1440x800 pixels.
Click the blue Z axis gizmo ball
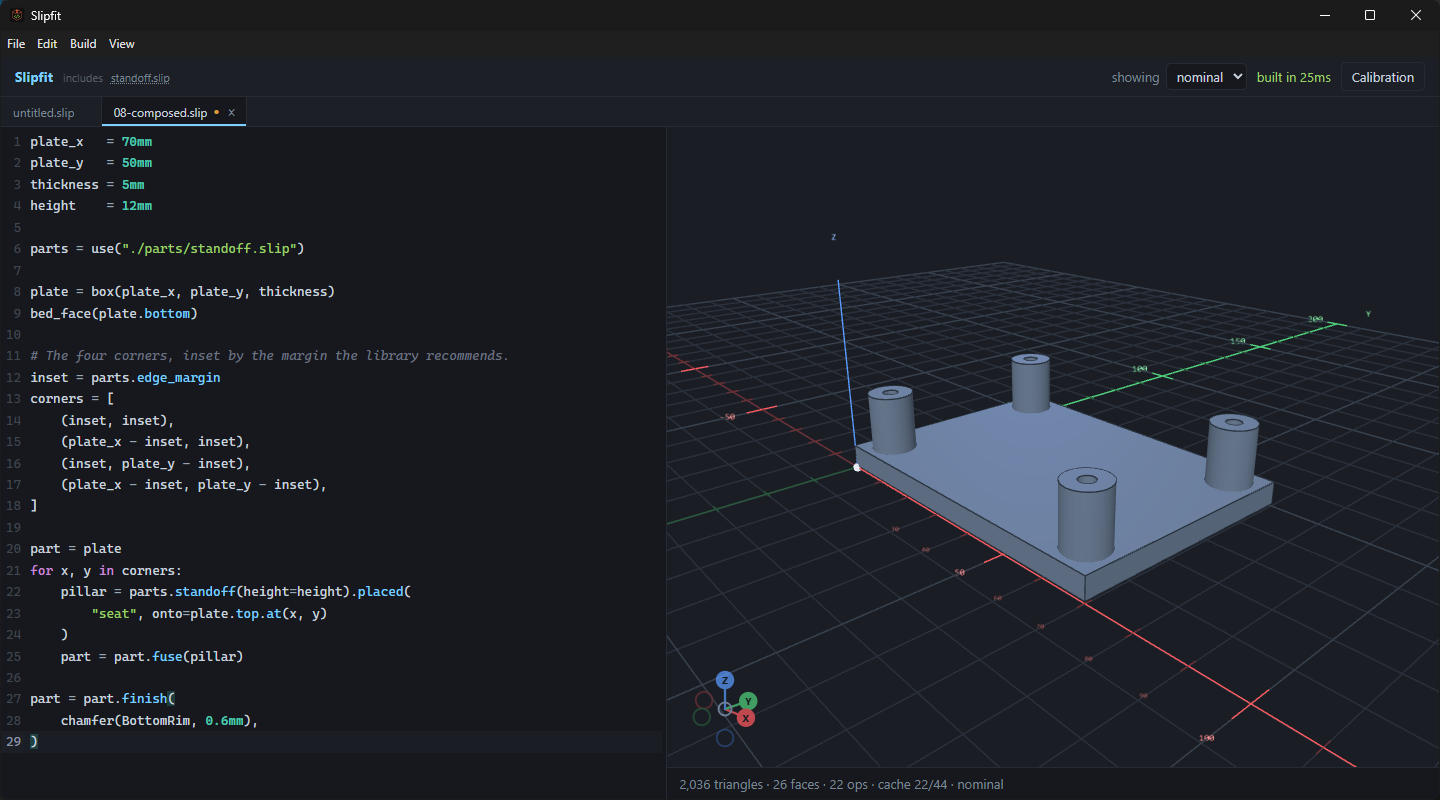coord(725,680)
